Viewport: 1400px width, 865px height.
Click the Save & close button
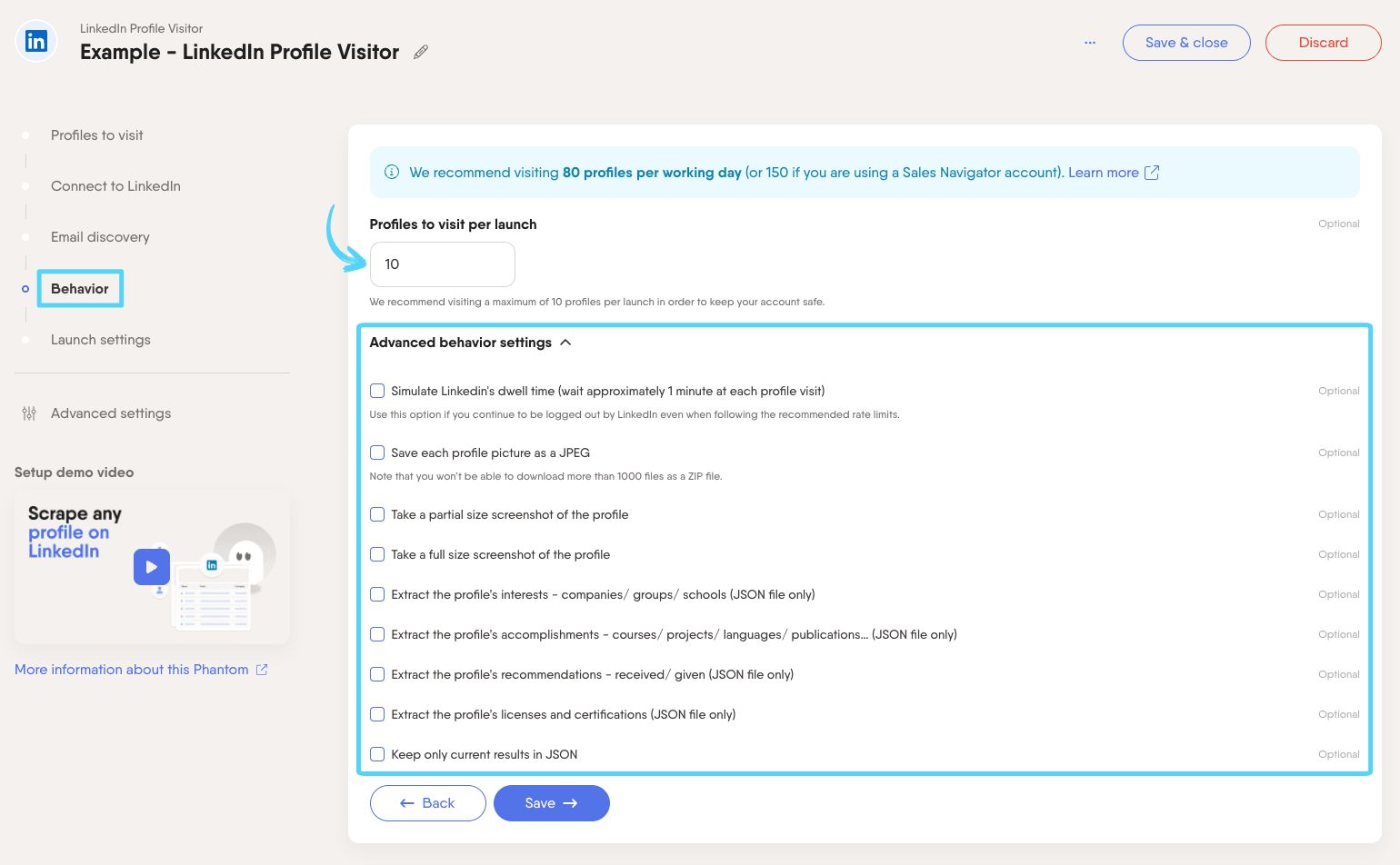tap(1185, 42)
